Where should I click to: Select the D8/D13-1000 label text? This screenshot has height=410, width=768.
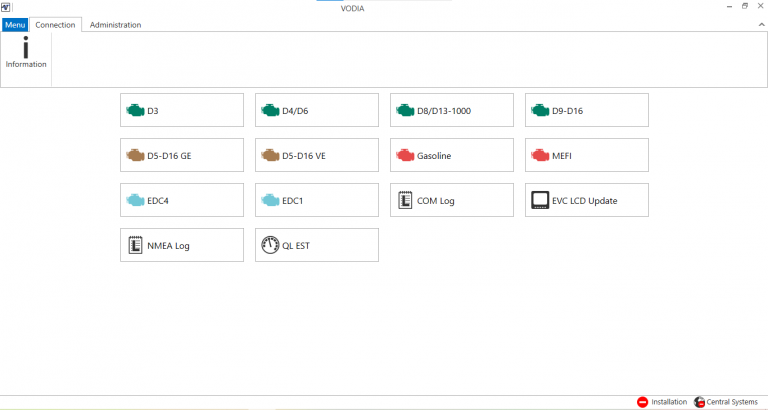point(444,111)
